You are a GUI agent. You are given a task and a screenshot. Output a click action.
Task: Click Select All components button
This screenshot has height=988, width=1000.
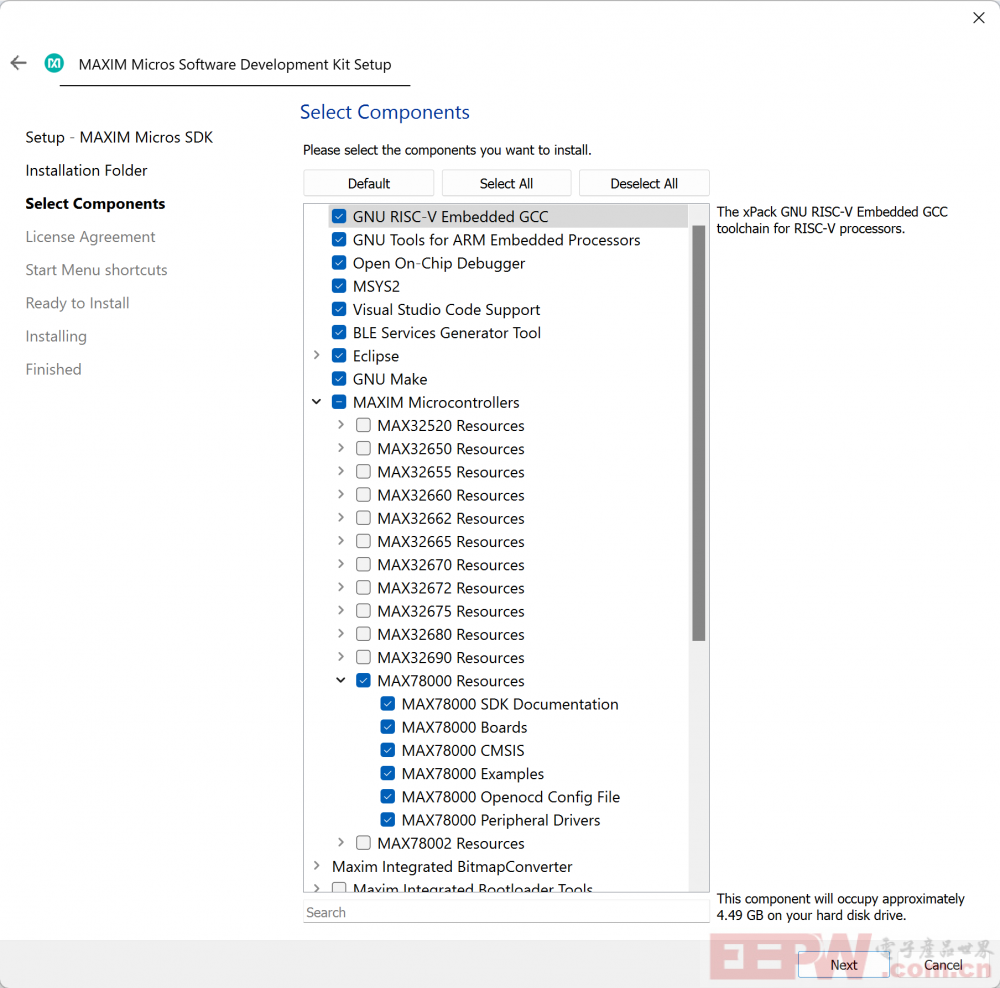tap(506, 183)
